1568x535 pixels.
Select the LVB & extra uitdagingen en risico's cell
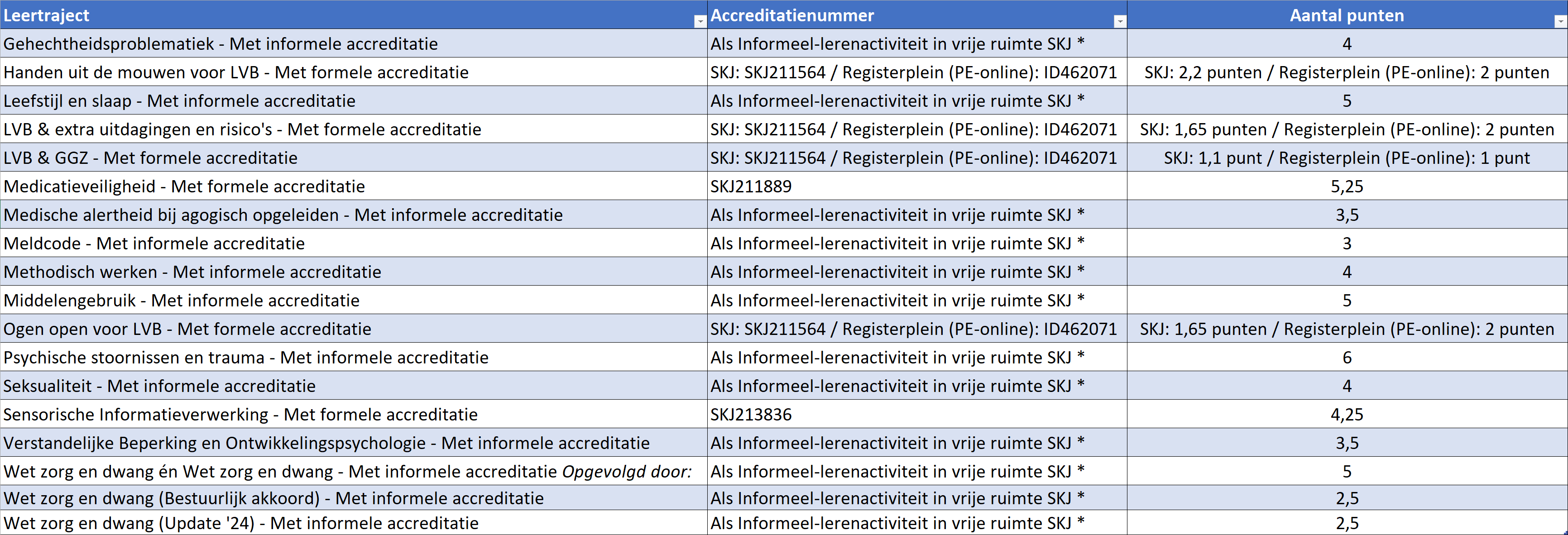354,129
